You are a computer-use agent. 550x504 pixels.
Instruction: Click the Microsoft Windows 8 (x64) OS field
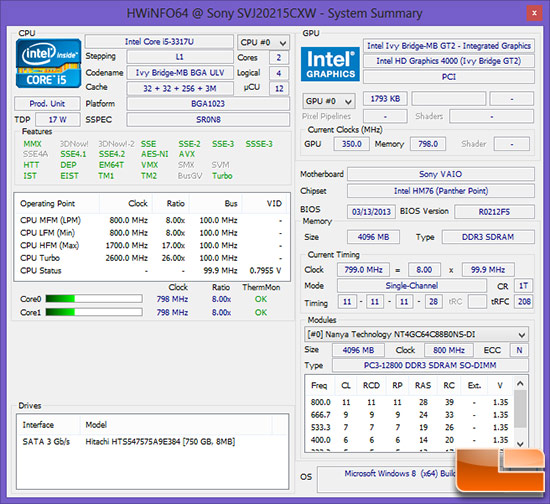click(x=386, y=479)
